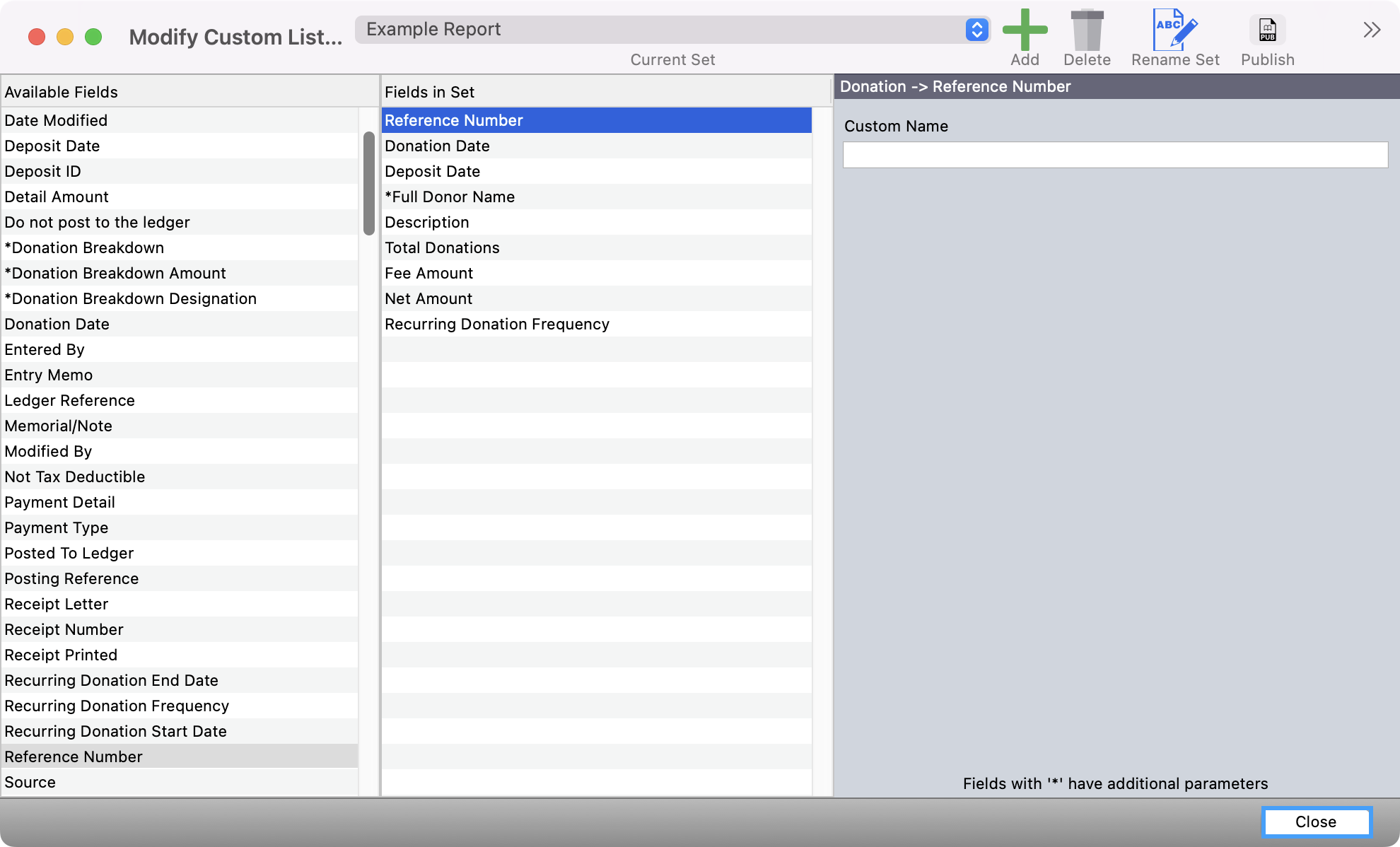This screenshot has width=1400, height=847.
Task: Click the Close button
Action: pos(1316,822)
